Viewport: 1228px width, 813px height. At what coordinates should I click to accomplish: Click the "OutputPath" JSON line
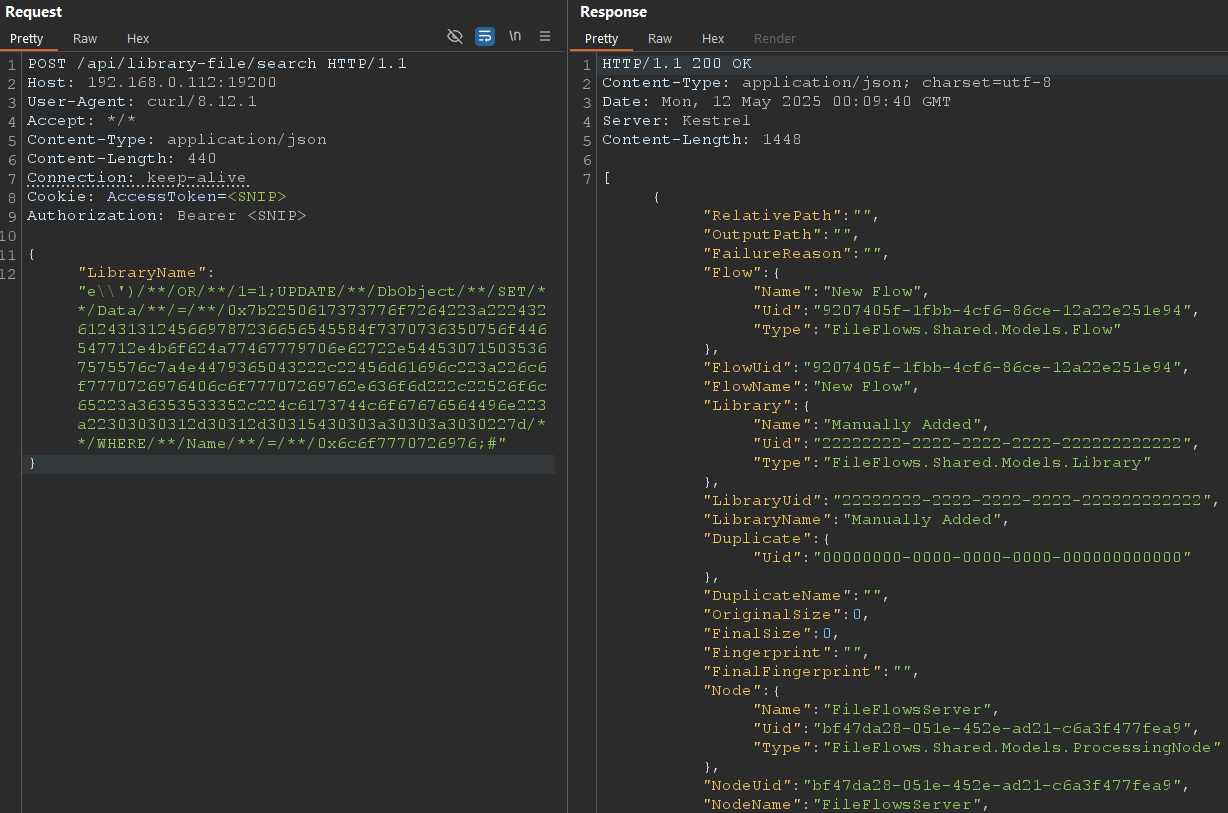[x=782, y=234]
